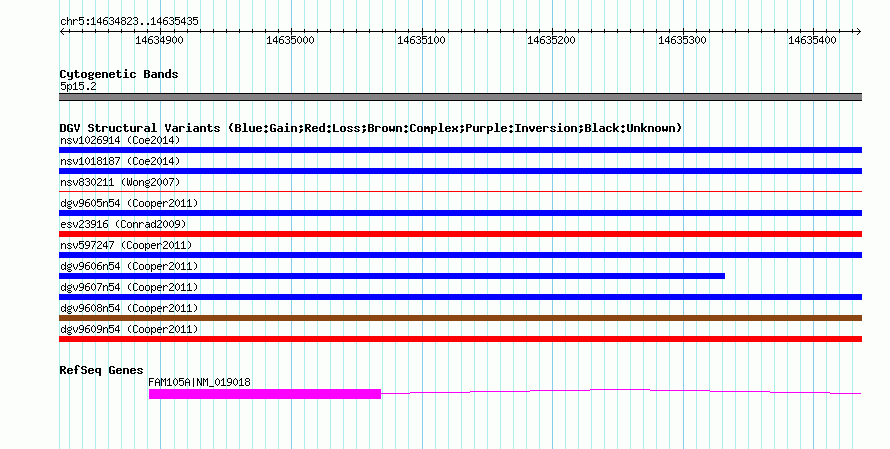The width and height of the screenshot is (890, 449).
Task: Click the shorter dgv9606n54 blue bar
Action: (x=392, y=276)
